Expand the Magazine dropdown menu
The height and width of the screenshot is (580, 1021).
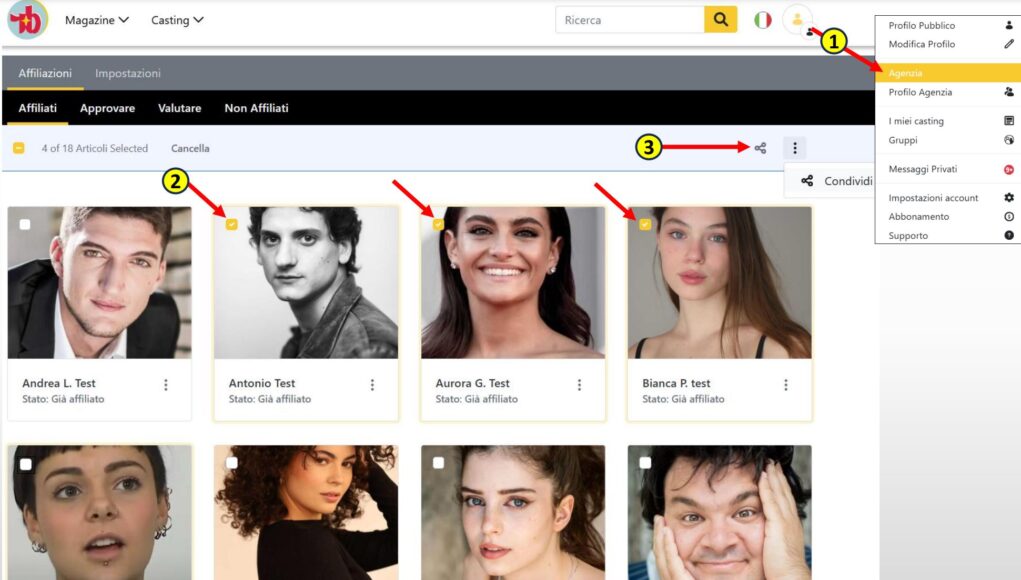(96, 20)
